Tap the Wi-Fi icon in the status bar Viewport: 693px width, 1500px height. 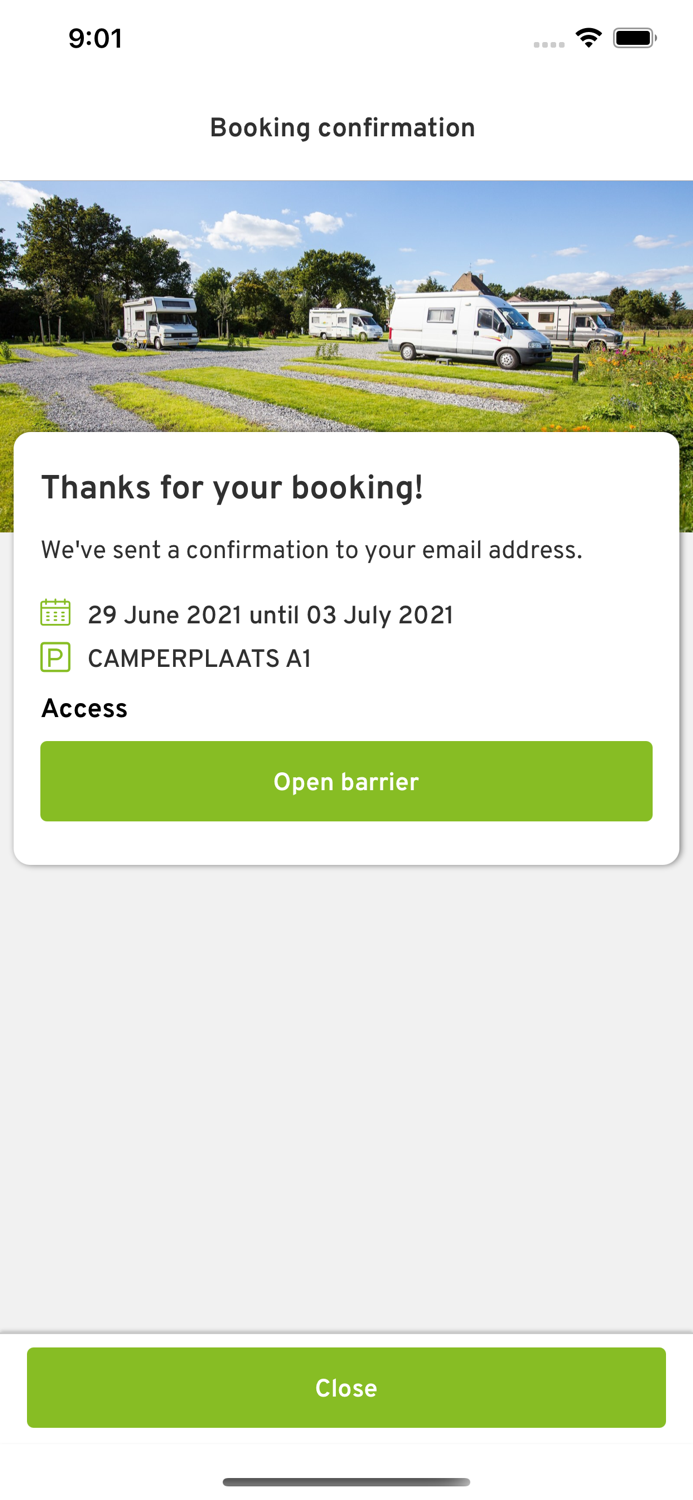pos(589,36)
